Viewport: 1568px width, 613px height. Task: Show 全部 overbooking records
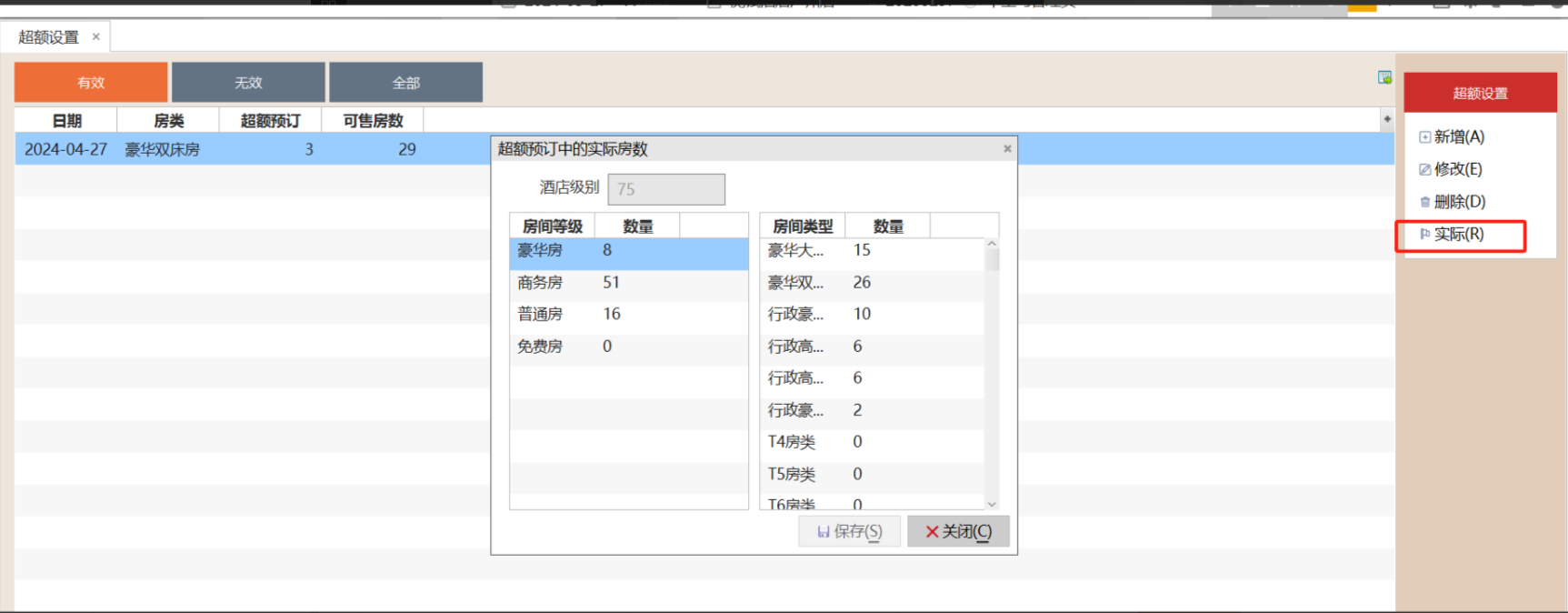coord(405,83)
